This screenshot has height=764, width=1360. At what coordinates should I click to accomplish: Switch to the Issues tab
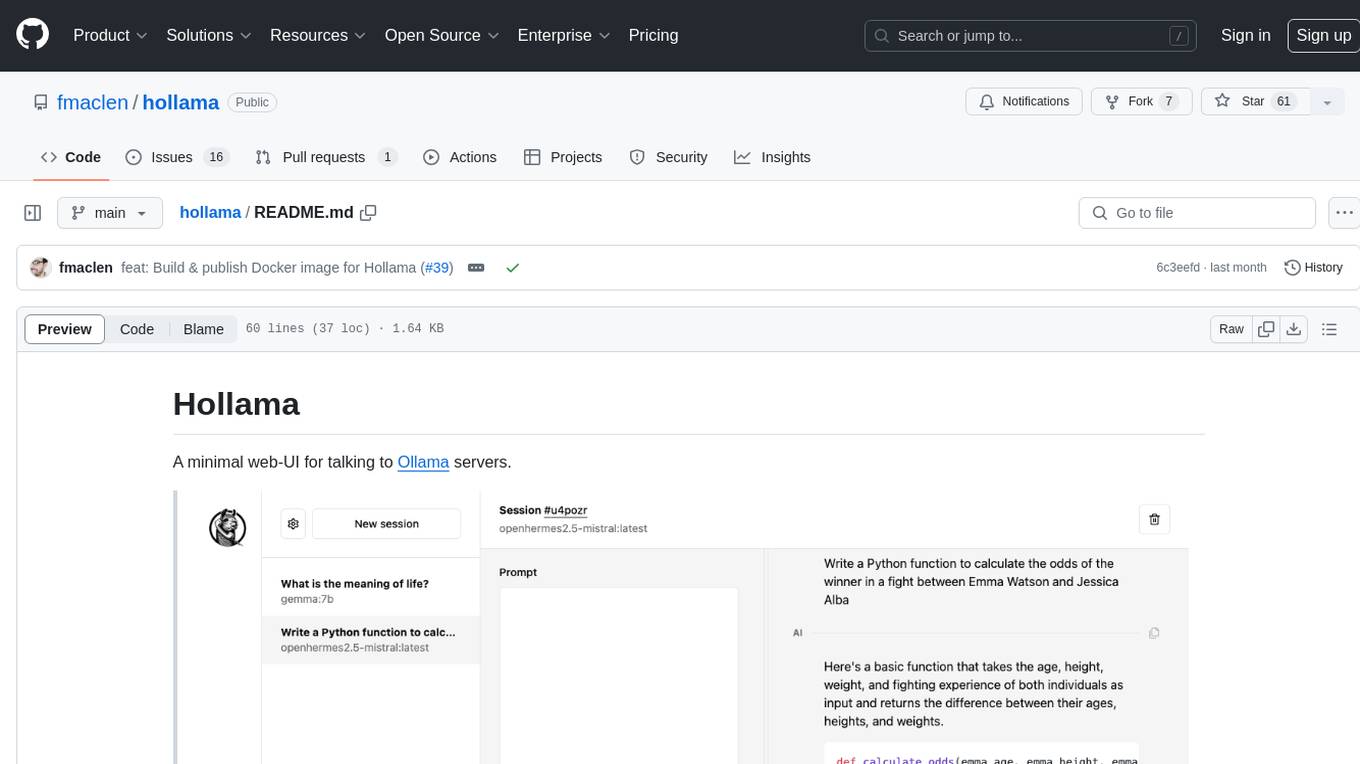(x=177, y=157)
